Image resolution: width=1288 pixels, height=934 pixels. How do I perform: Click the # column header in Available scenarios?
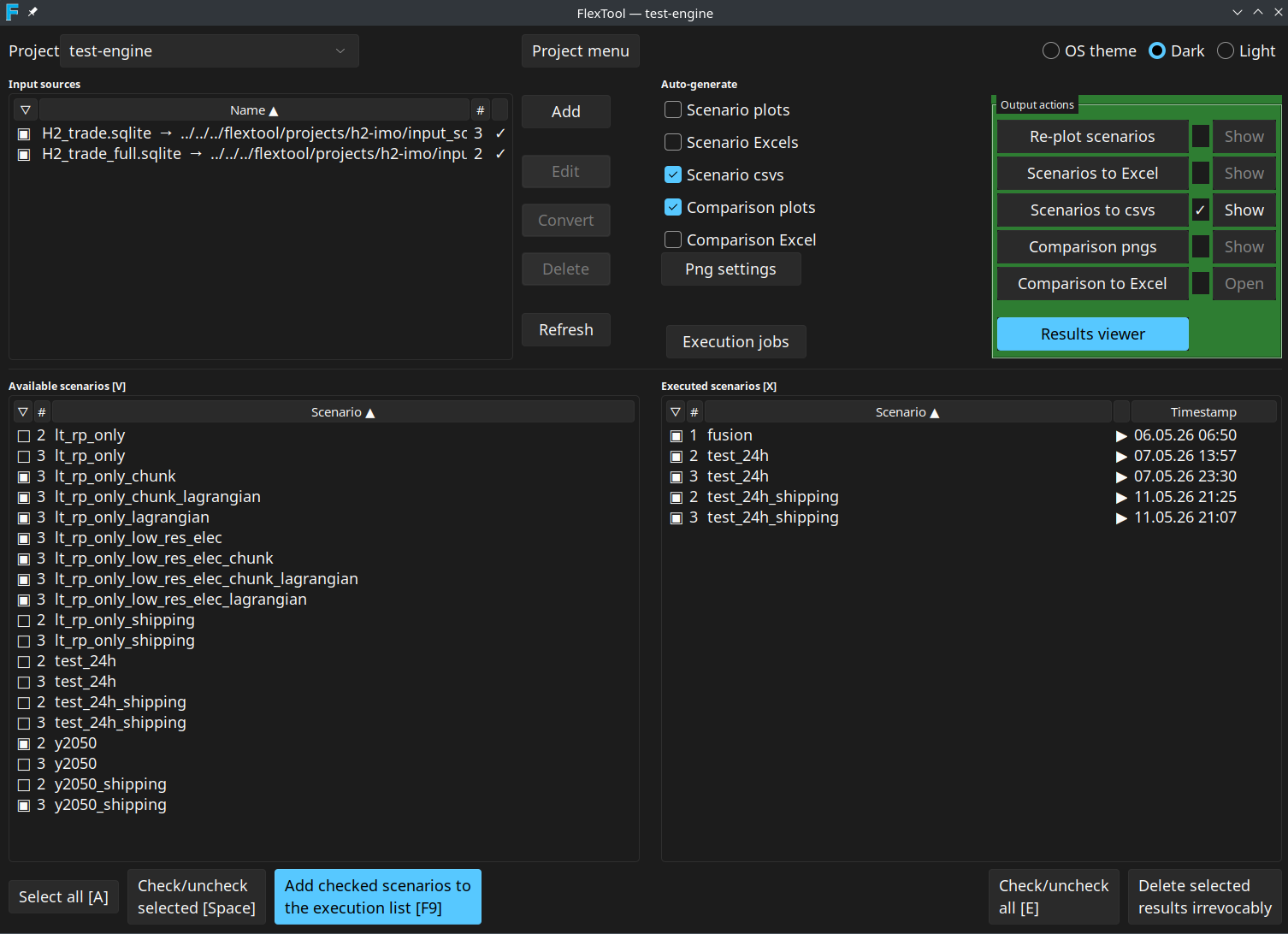click(x=41, y=412)
